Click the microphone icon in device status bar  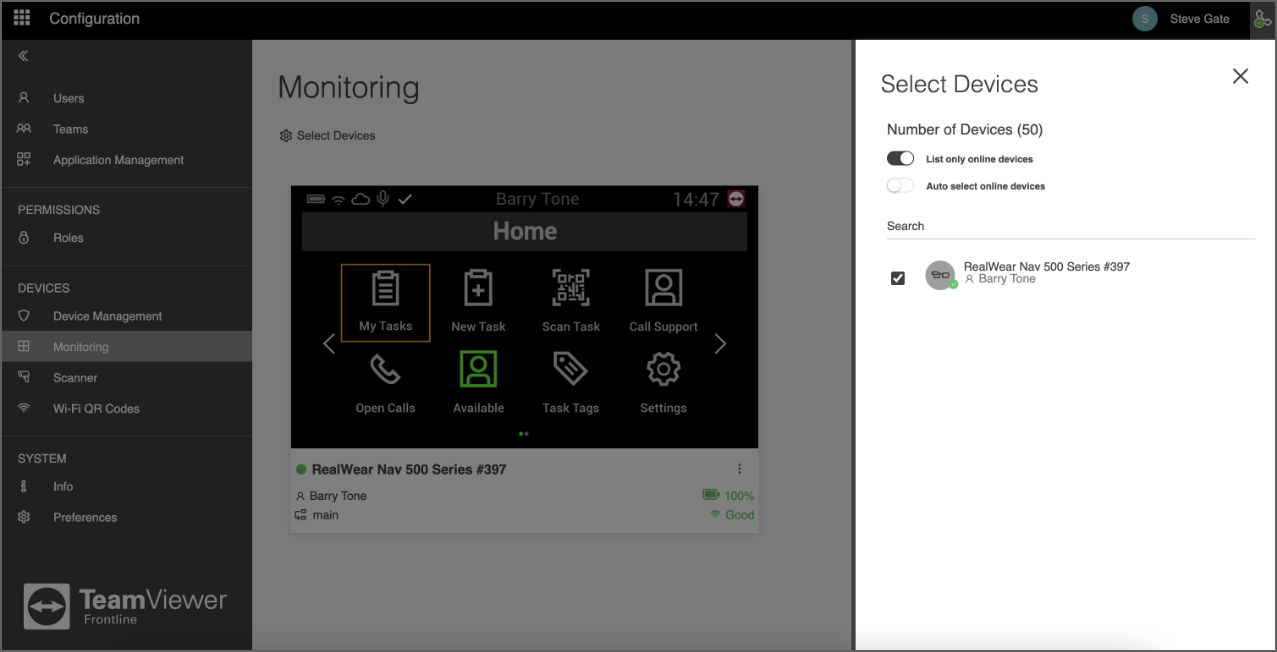383,199
